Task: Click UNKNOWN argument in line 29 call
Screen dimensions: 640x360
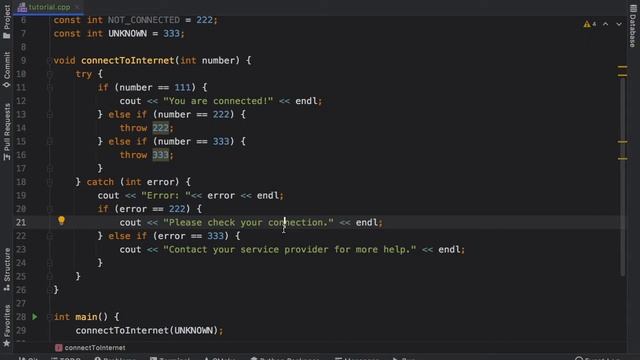Action: tap(193, 330)
